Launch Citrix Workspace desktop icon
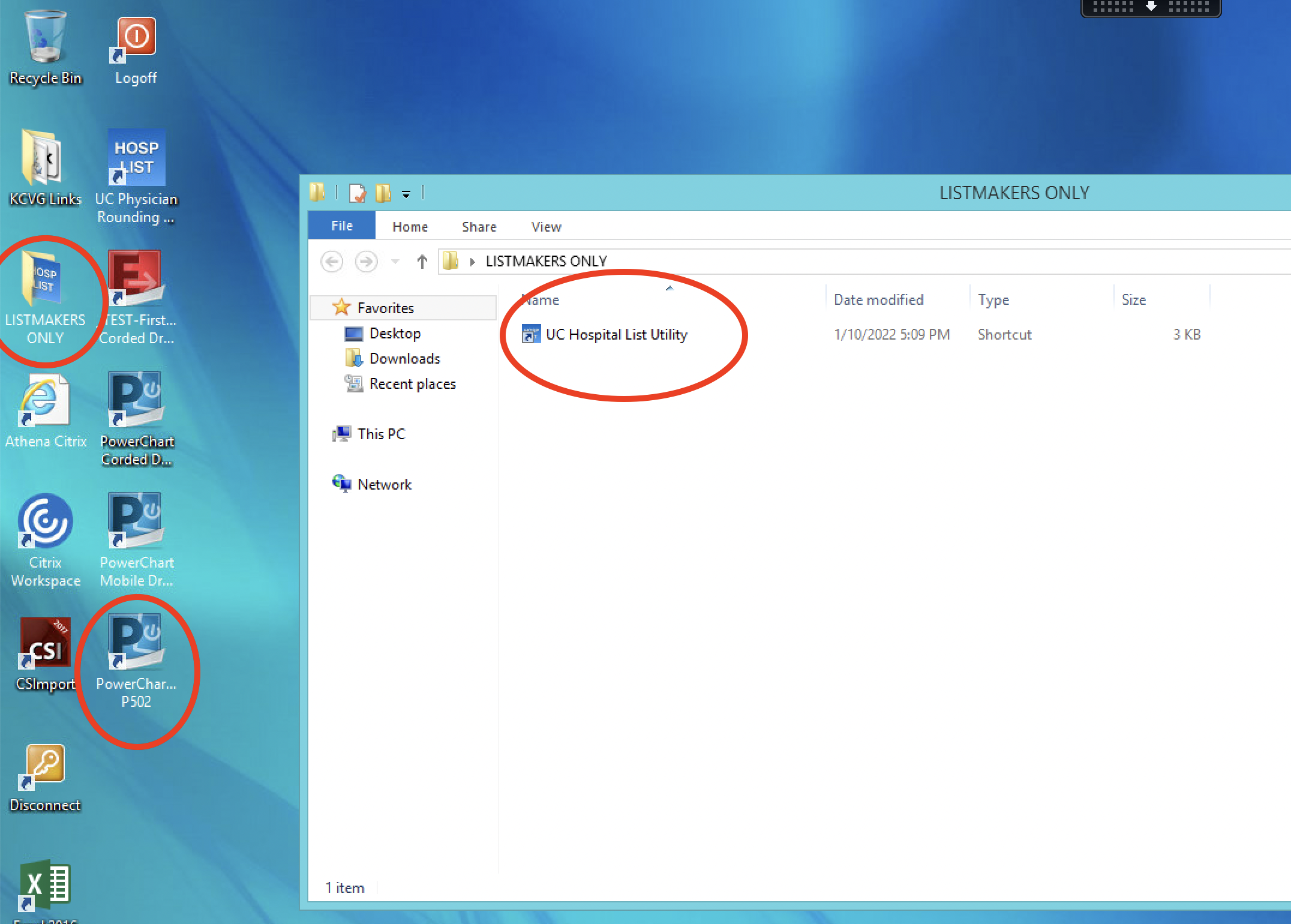1291x924 pixels. pos(45,522)
